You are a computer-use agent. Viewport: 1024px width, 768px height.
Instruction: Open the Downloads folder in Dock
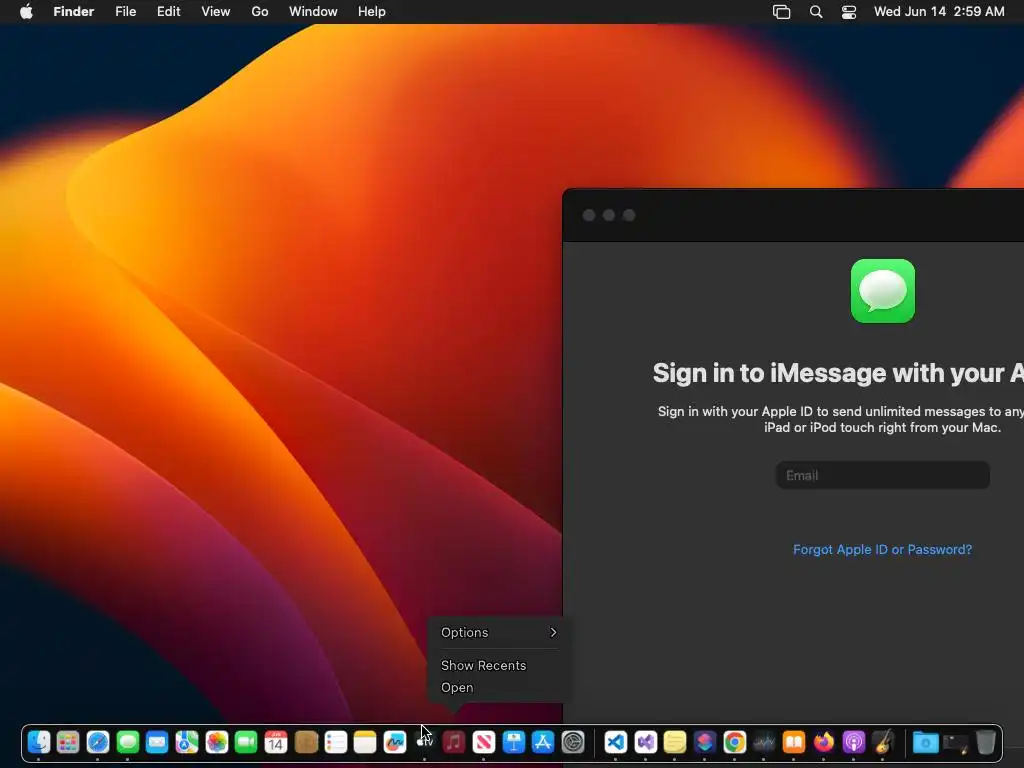point(925,743)
